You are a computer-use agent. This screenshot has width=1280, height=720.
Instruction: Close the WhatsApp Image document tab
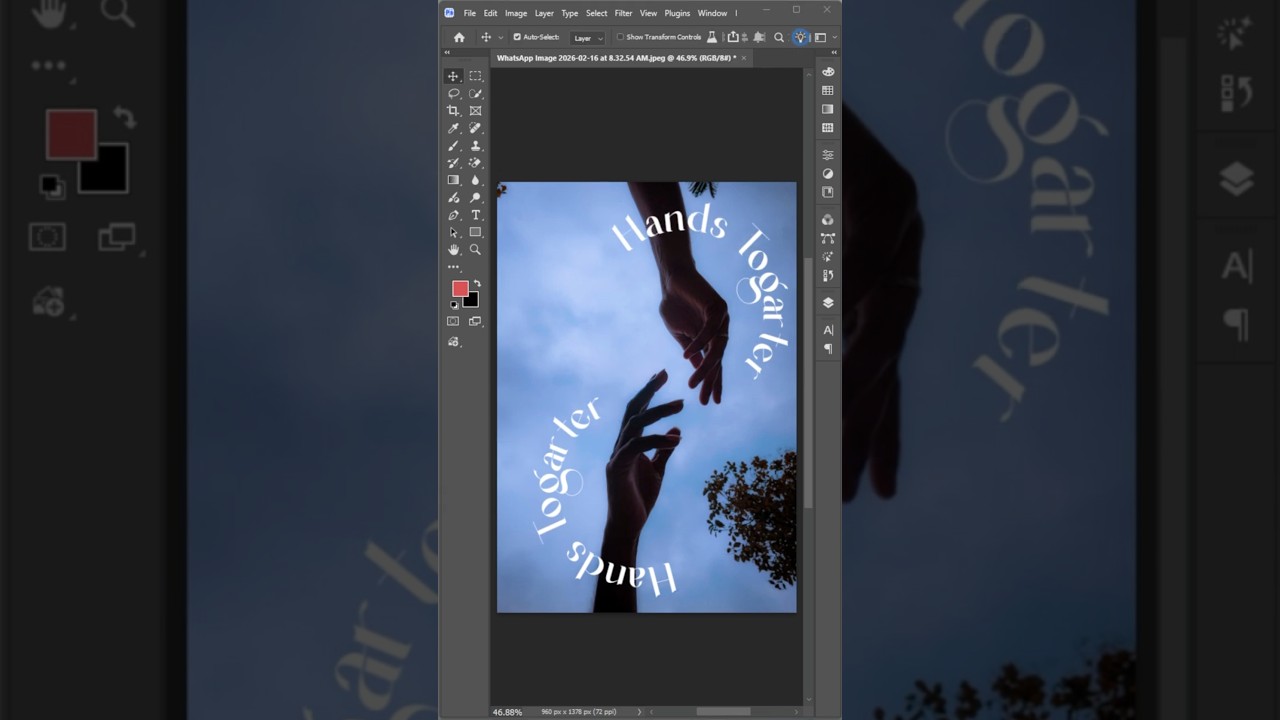743,58
